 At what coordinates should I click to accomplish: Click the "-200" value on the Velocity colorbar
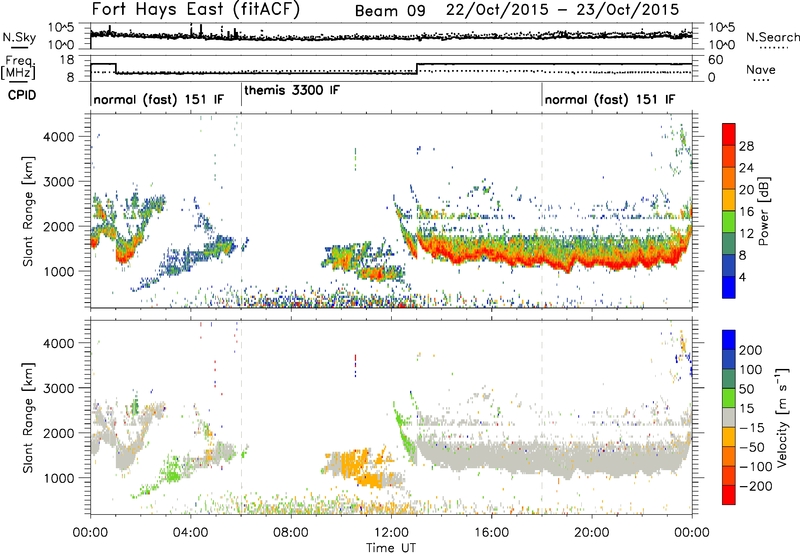[x=756, y=486]
